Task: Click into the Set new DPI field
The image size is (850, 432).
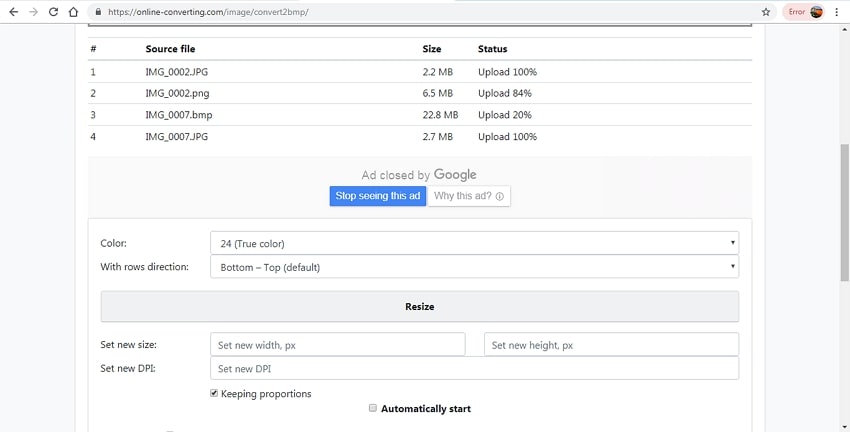Action: (474, 369)
